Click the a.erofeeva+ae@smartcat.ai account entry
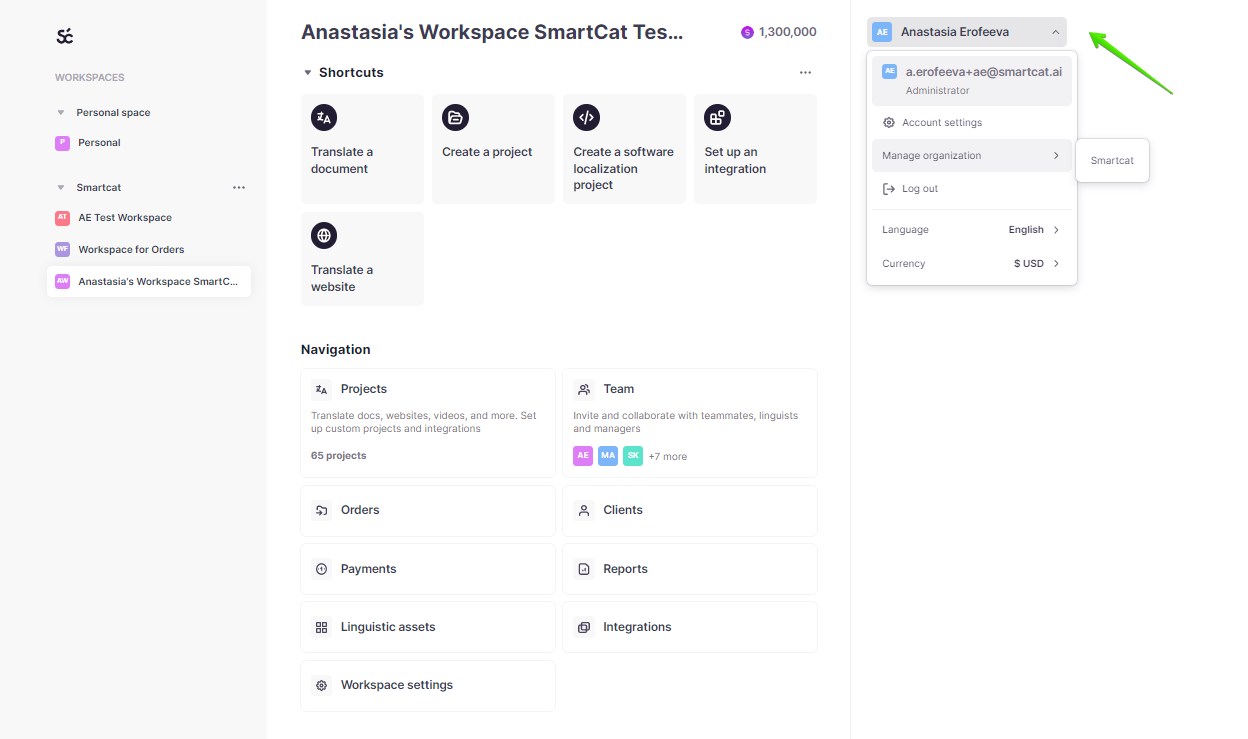 click(972, 81)
